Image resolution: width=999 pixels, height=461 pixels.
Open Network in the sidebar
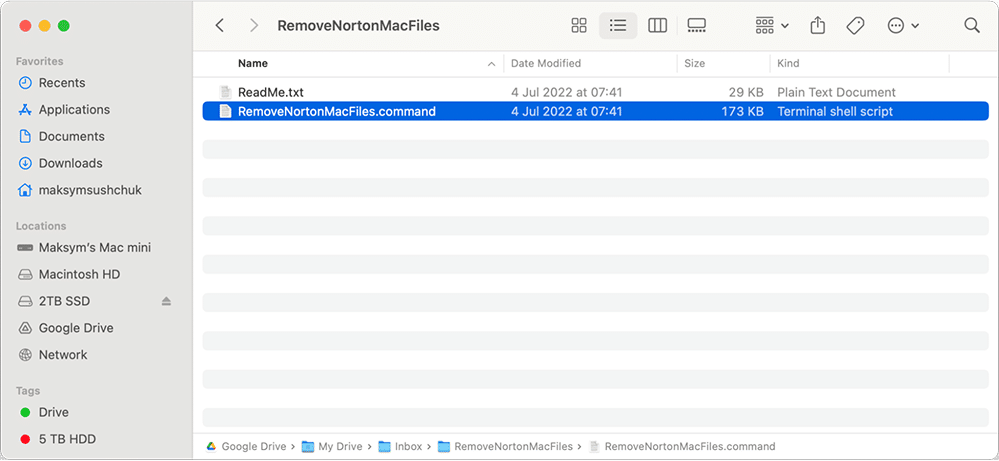click(x=63, y=355)
